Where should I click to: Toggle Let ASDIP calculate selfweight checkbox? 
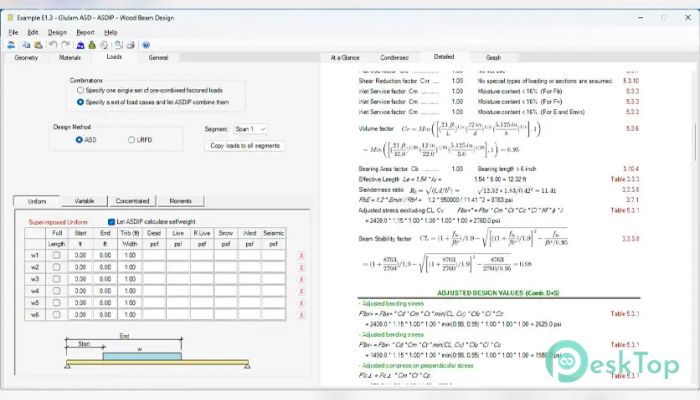coord(112,221)
